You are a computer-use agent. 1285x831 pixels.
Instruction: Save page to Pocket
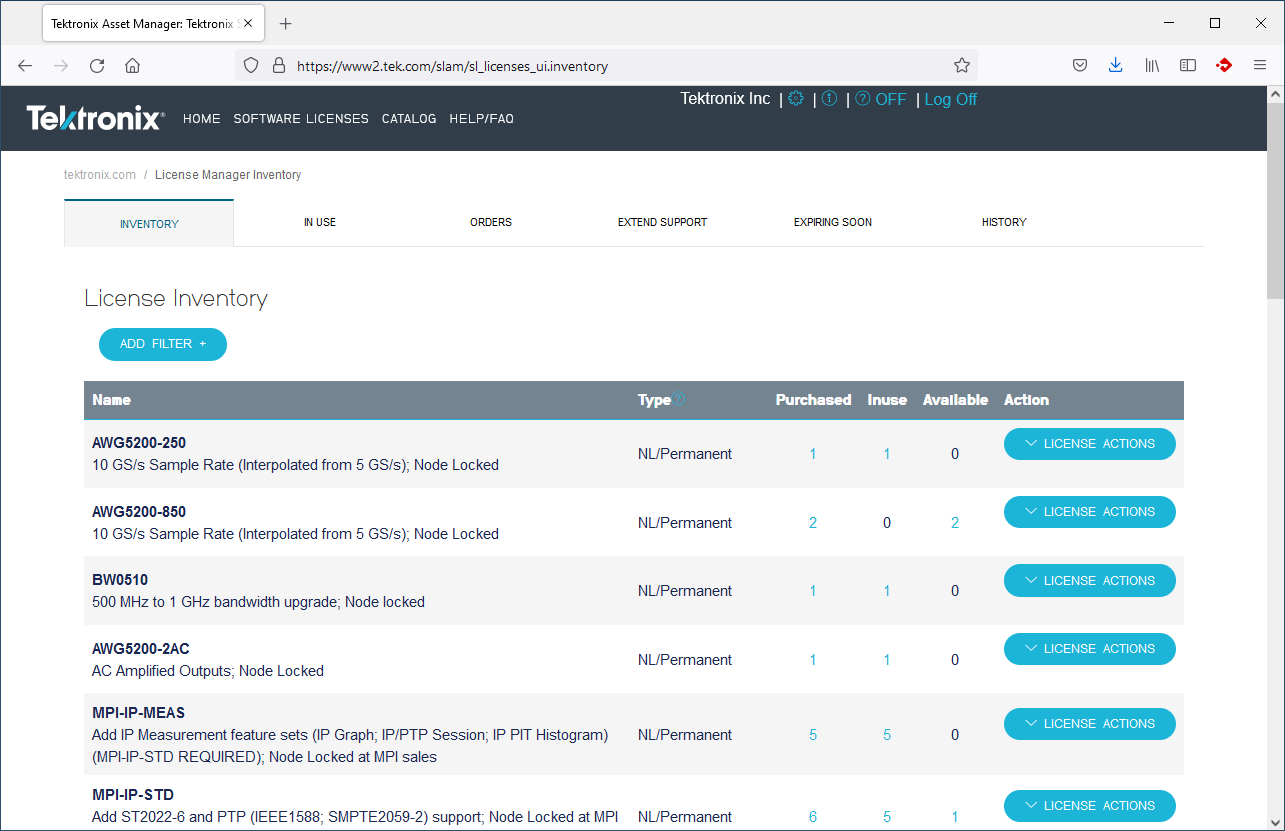click(1080, 66)
